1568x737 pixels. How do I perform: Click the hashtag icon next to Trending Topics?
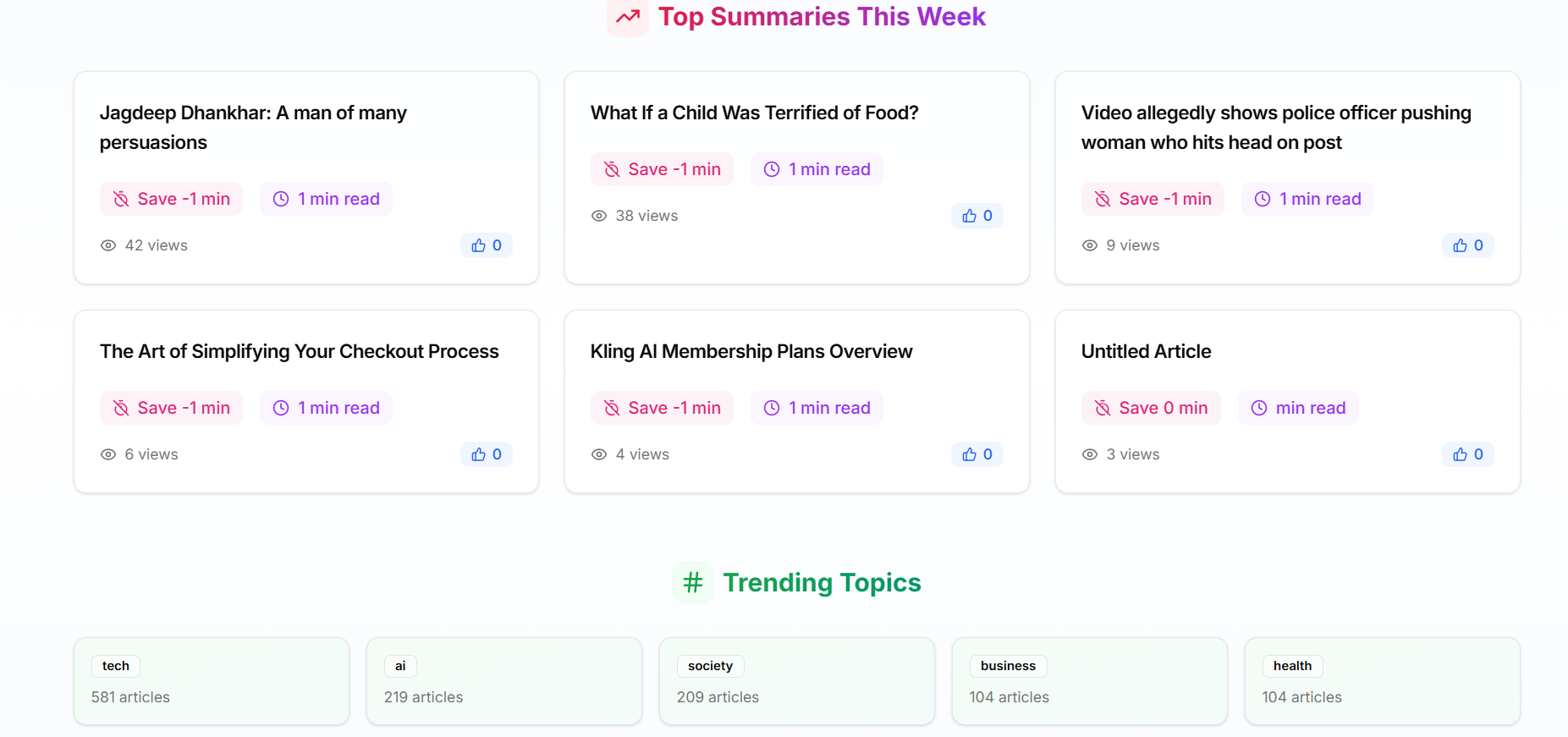click(x=692, y=582)
